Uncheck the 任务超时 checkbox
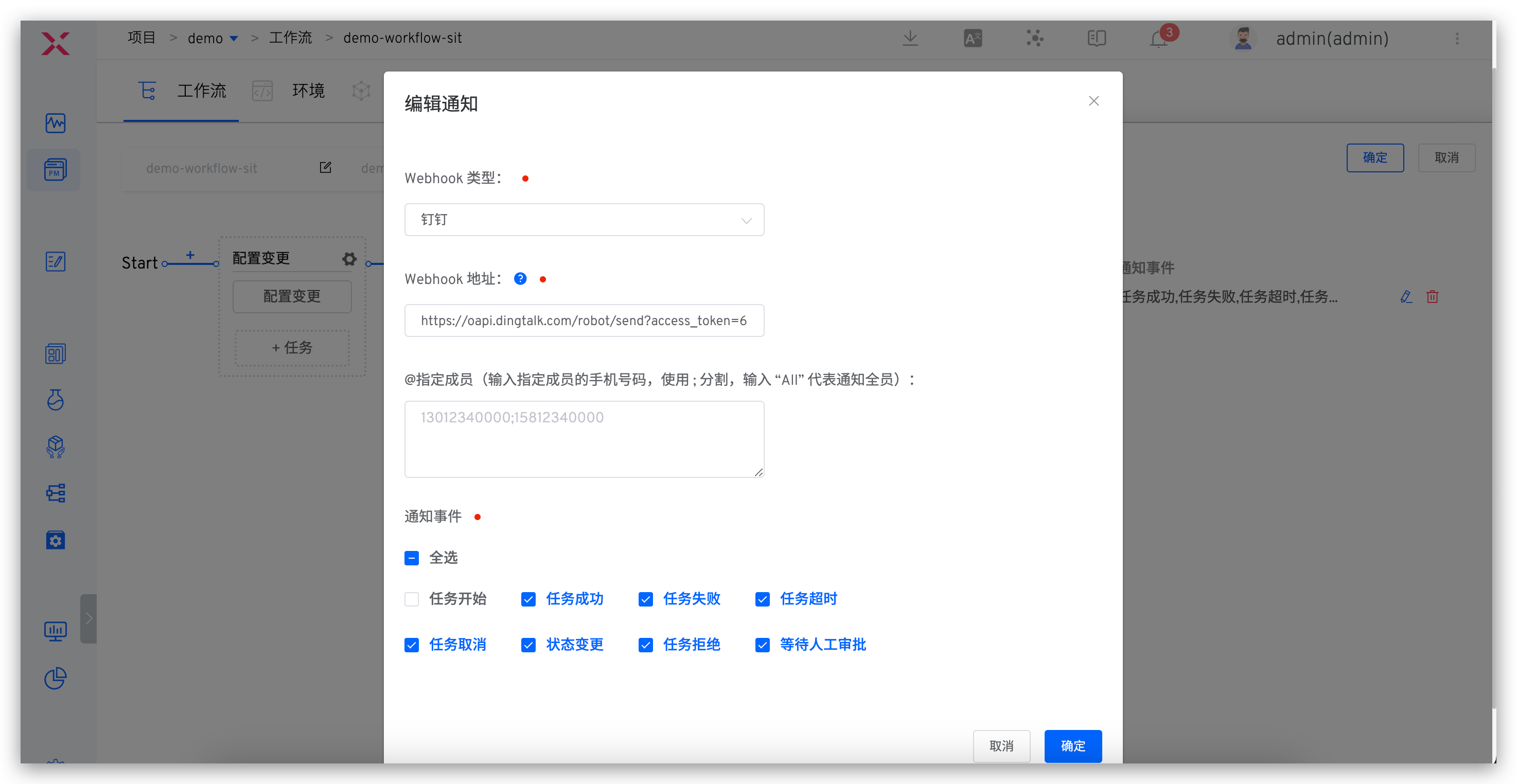Screen dimensions: 1517x784 click(x=762, y=599)
